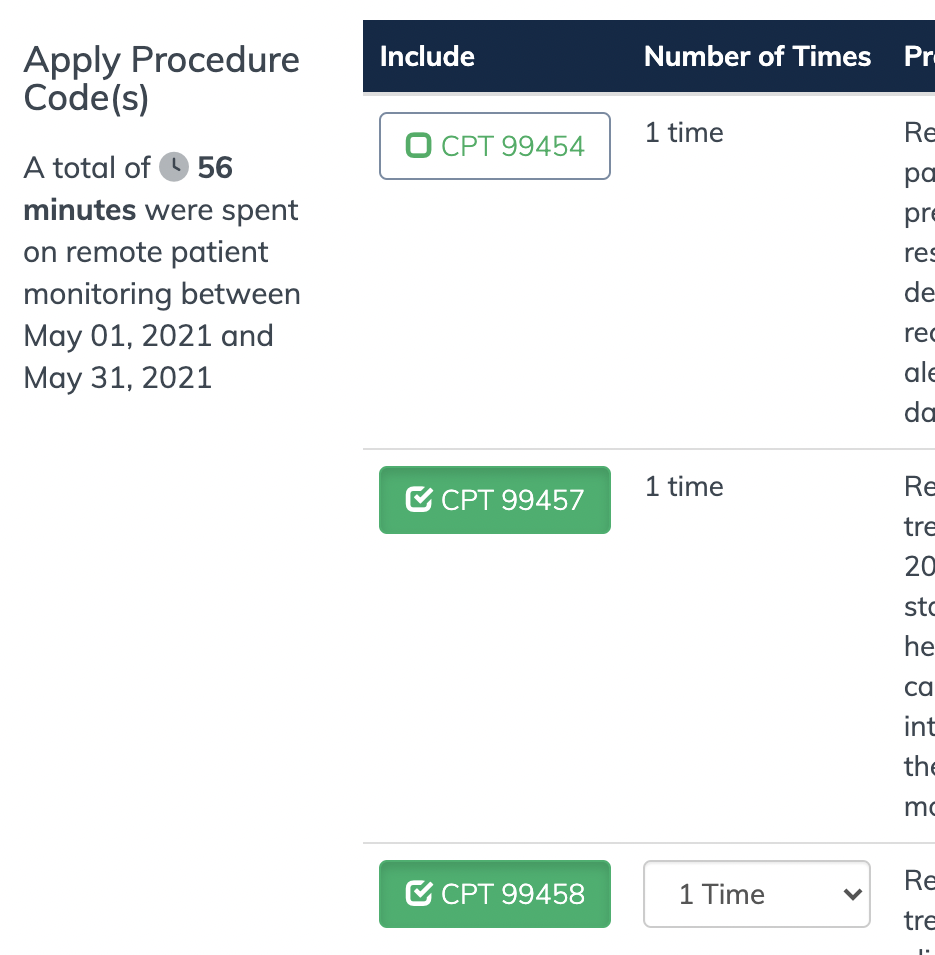Select the "1 time" text in CPT 99457 row

click(684, 487)
